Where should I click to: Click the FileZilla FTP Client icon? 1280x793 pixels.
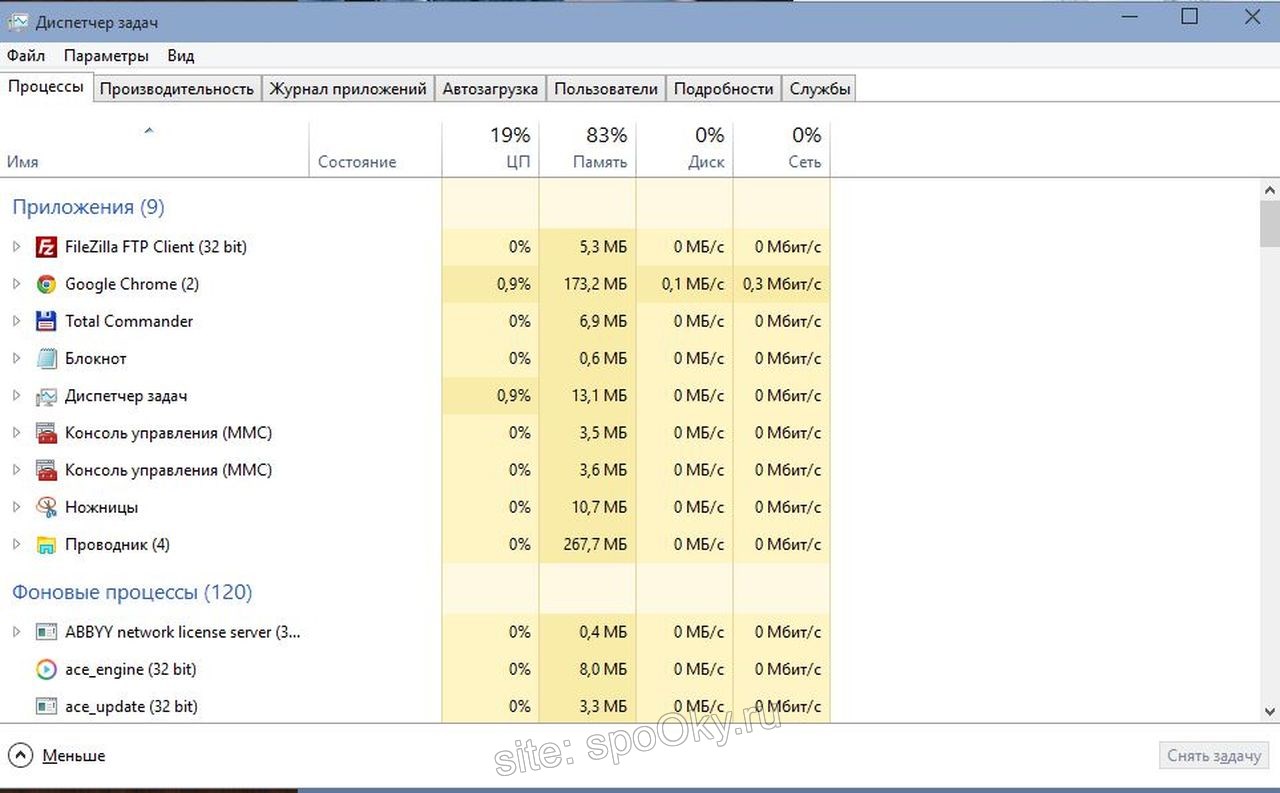pyautogui.click(x=46, y=247)
